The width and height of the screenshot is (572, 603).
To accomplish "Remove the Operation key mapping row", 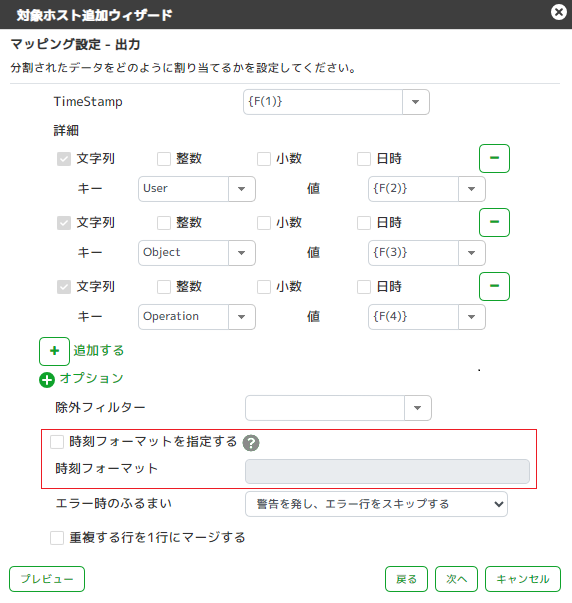I will coord(494,286).
